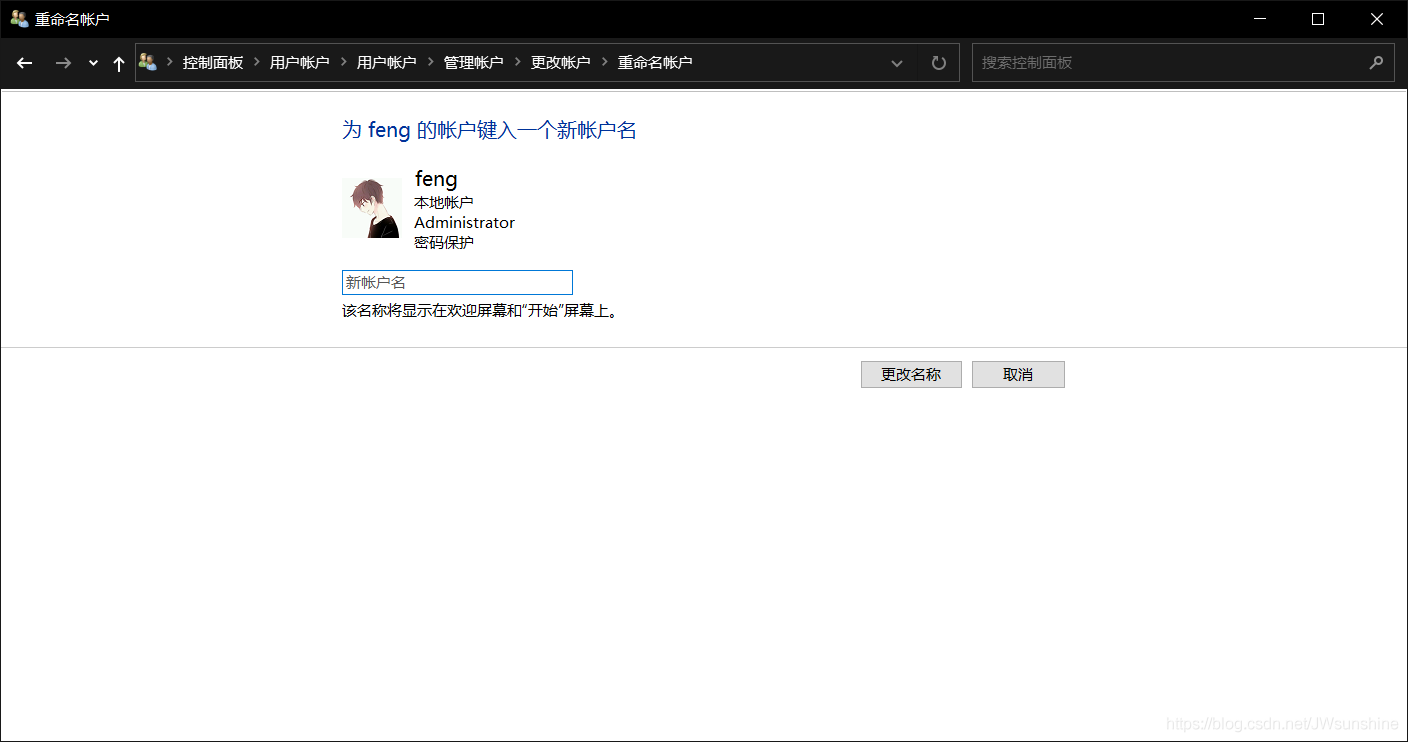Cancel renaming with 取消 button
1408x742 pixels.
point(1018,374)
